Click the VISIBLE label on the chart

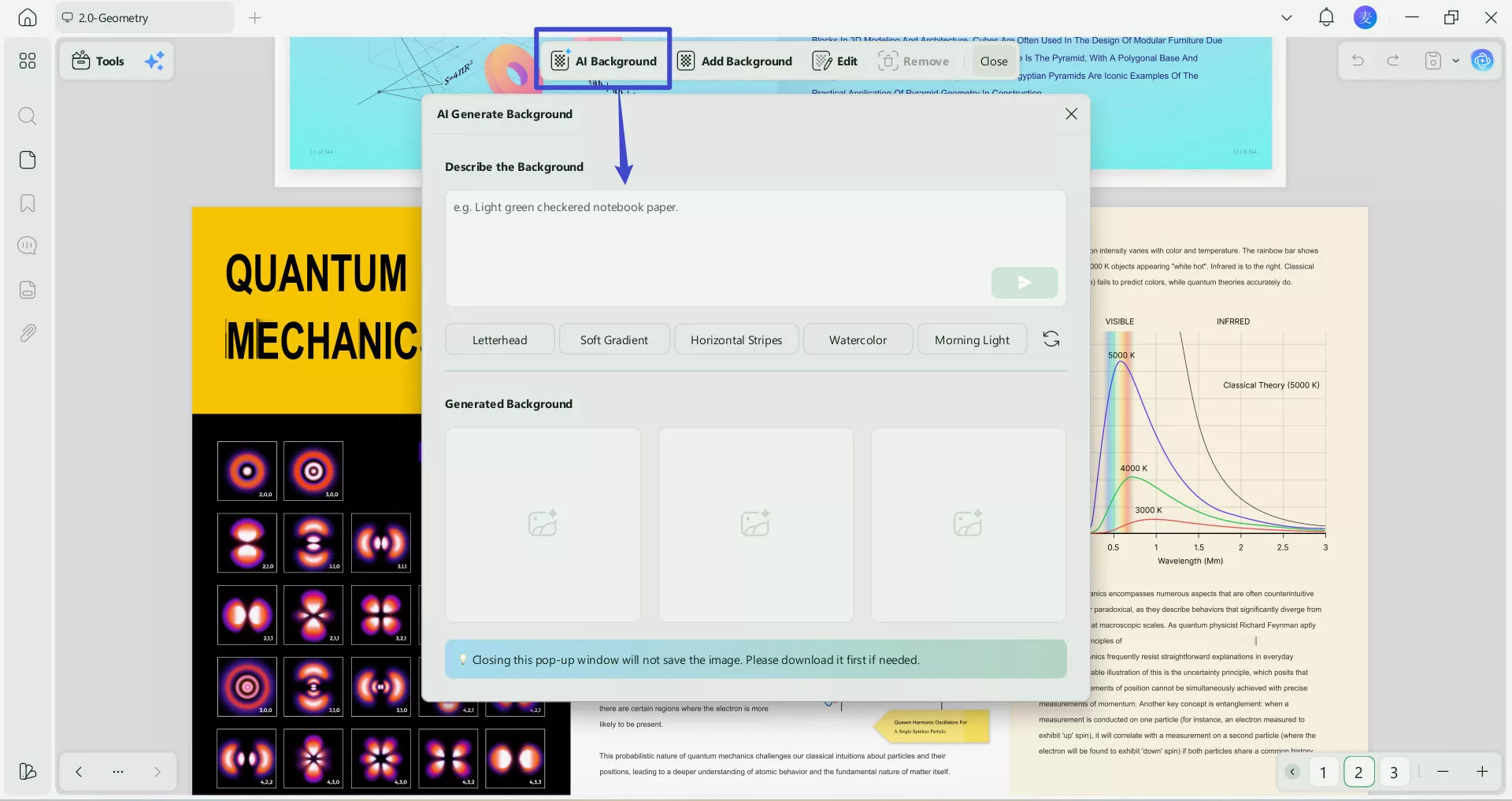(1120, 321)
